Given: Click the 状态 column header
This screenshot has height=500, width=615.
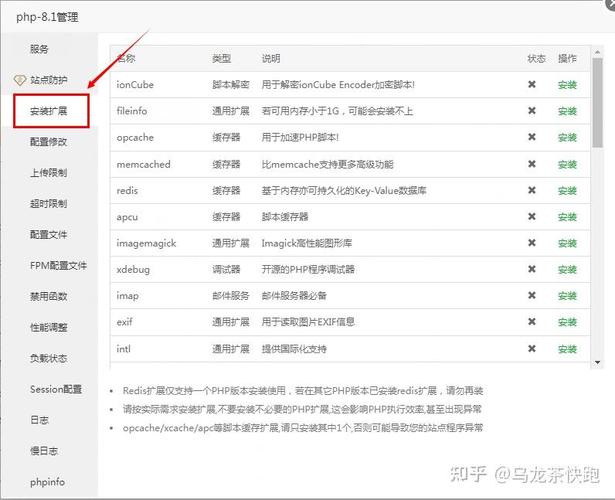Looking at the screenshot, I should pos(537,58).
